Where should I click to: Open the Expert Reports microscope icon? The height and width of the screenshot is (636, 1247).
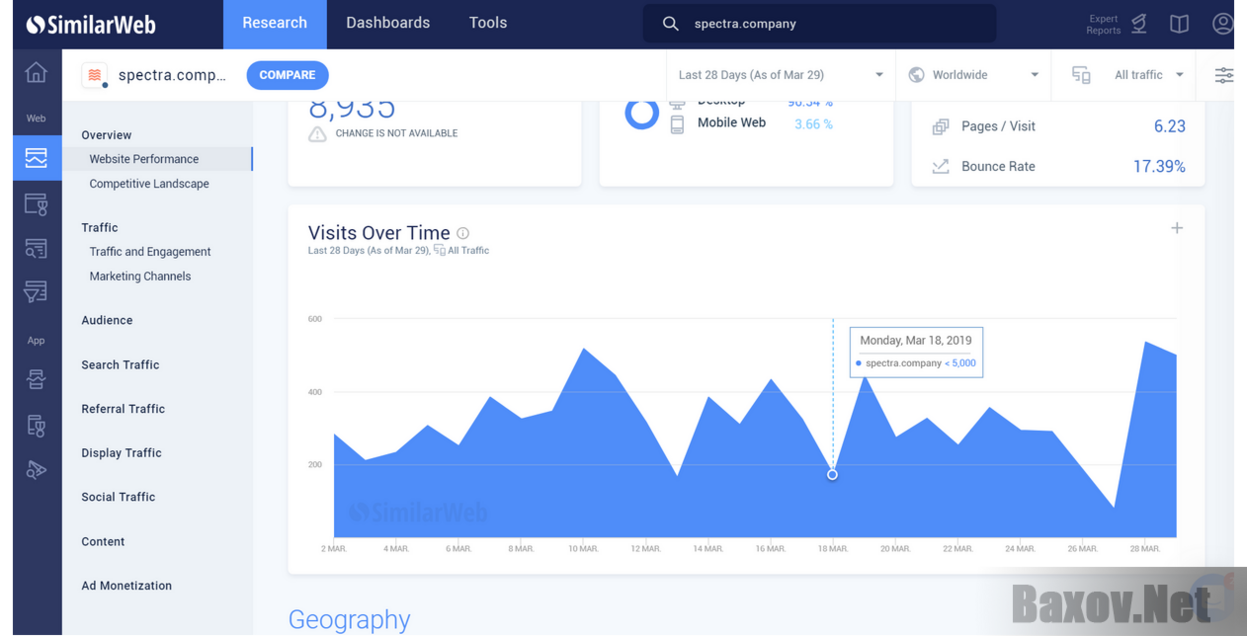(x=1140, y=24)
